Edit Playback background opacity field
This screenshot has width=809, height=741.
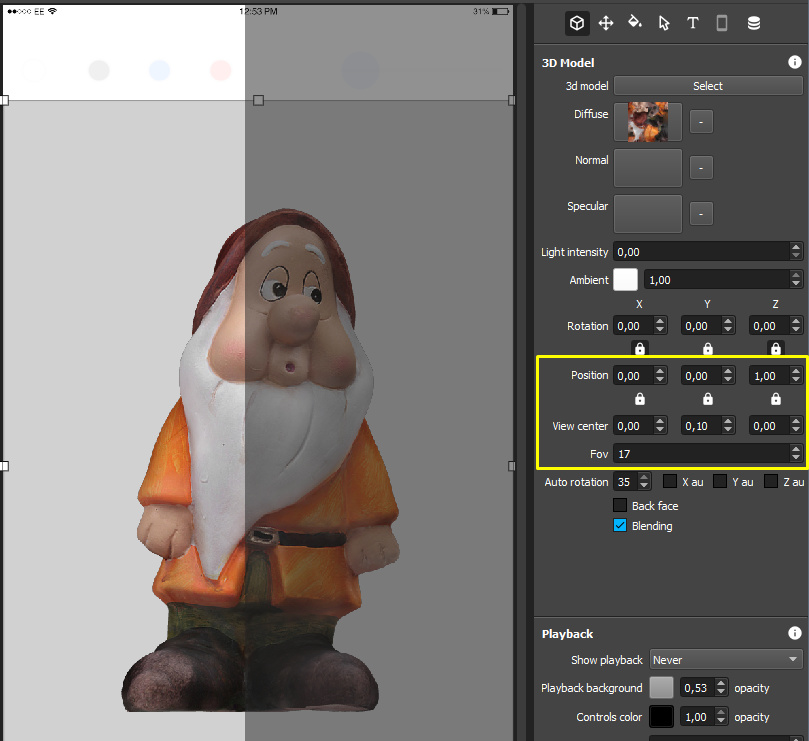697,687
